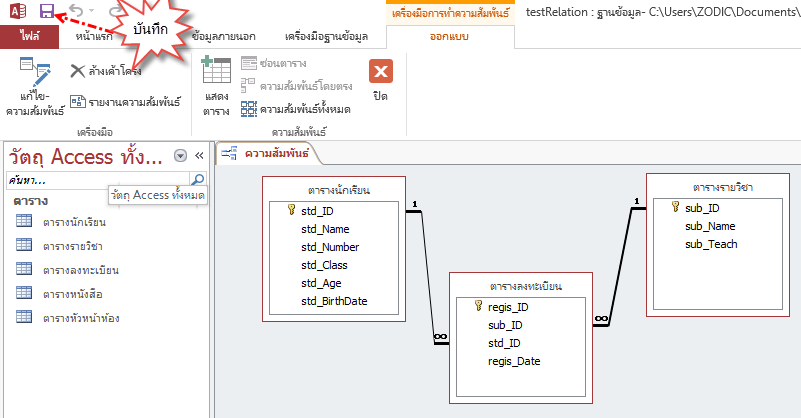Open the navigation pane category dropdown arrow
The width and height of the screenshot is (801, 418).
180,156
